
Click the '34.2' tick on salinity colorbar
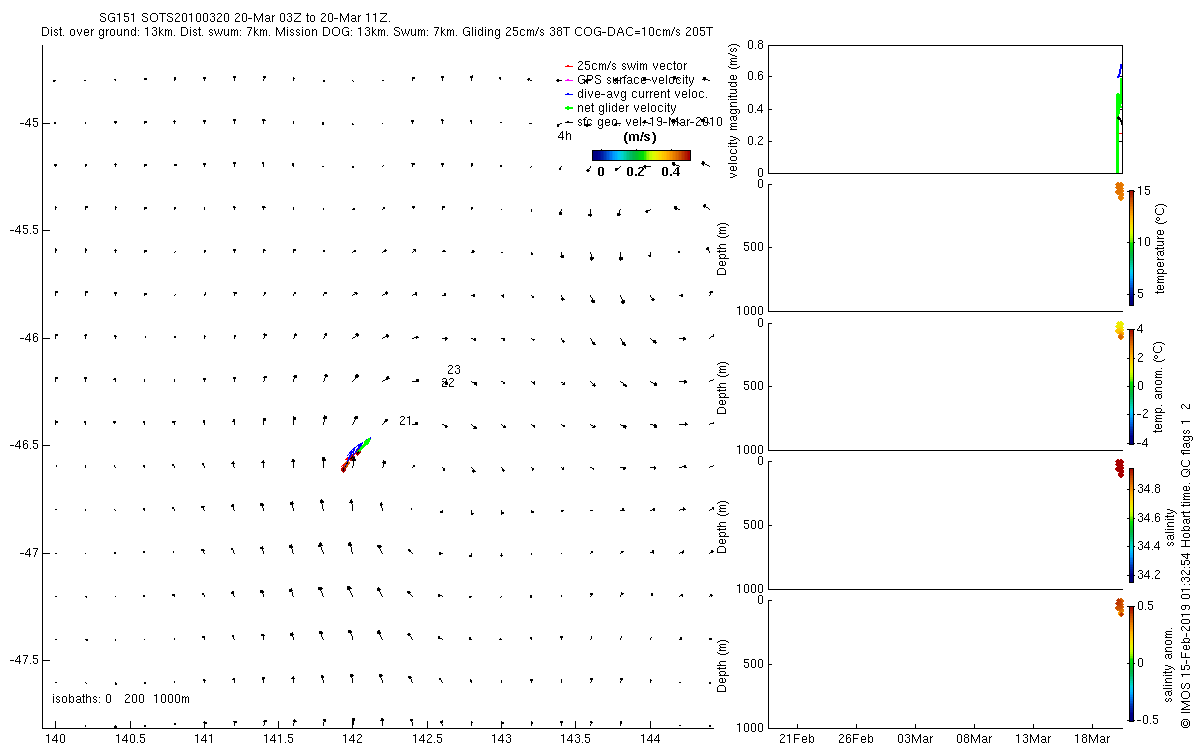pyautogui.click(x=1150, y=575)
